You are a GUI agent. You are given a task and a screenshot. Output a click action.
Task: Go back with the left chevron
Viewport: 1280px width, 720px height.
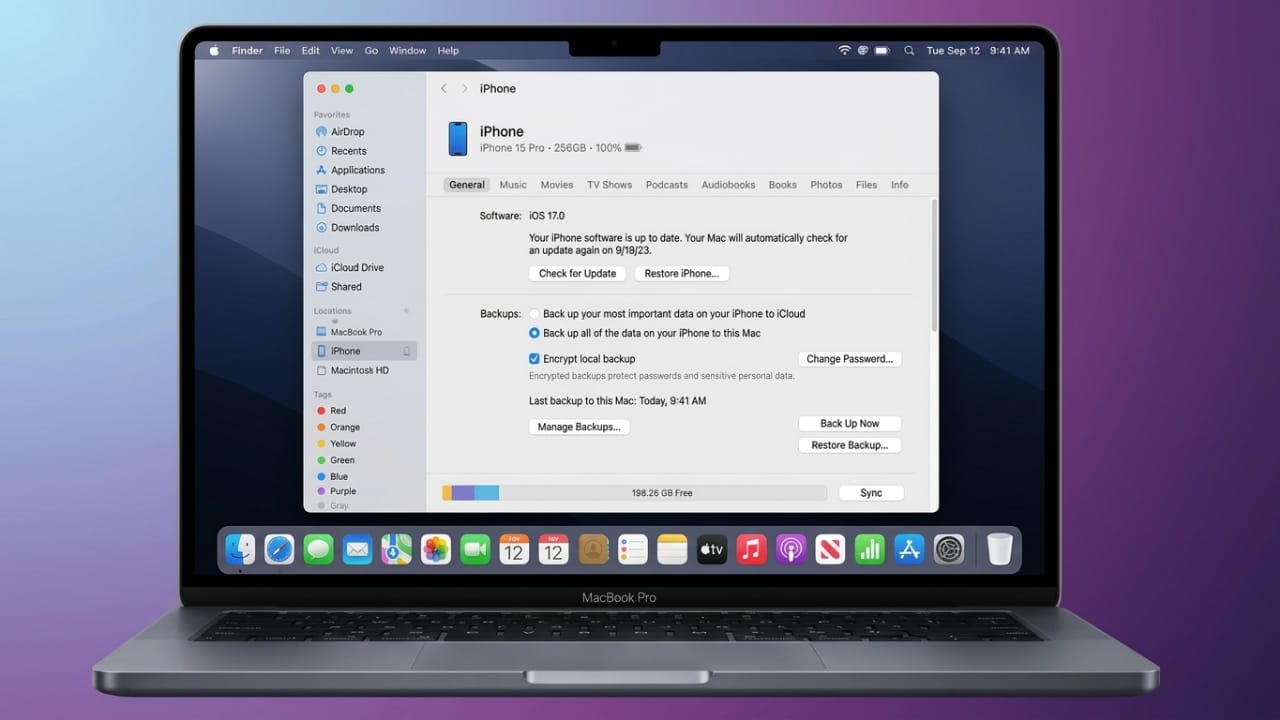[444, 89]
